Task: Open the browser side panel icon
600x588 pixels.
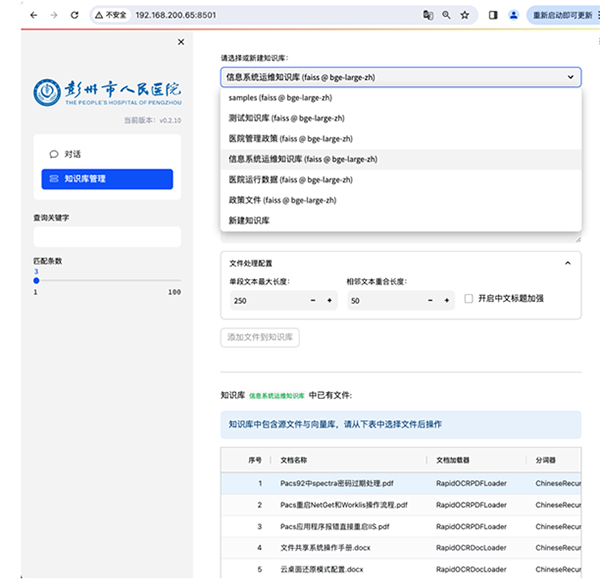Action: 493,16
